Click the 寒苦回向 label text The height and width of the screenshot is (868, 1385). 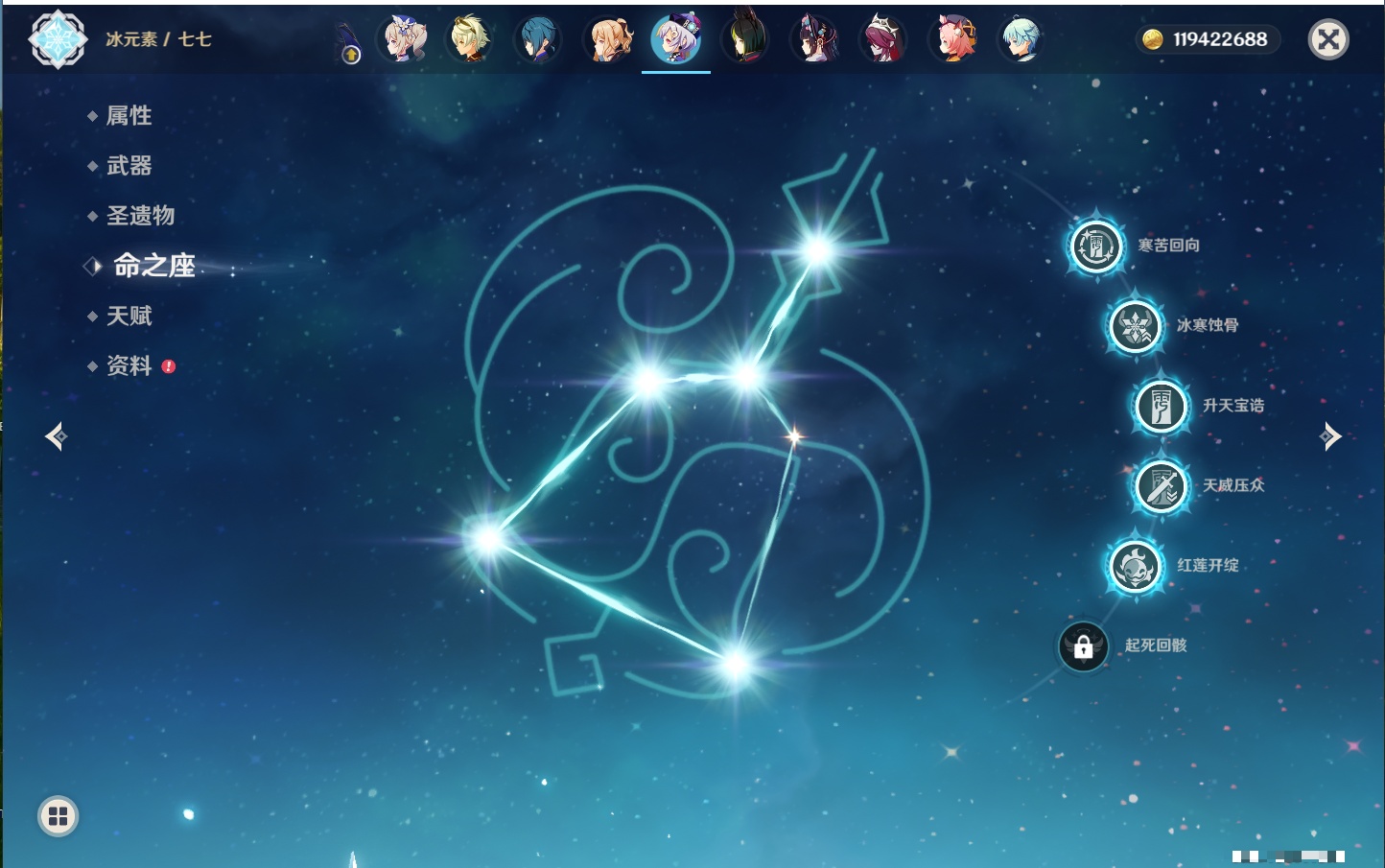[1168, 246]
